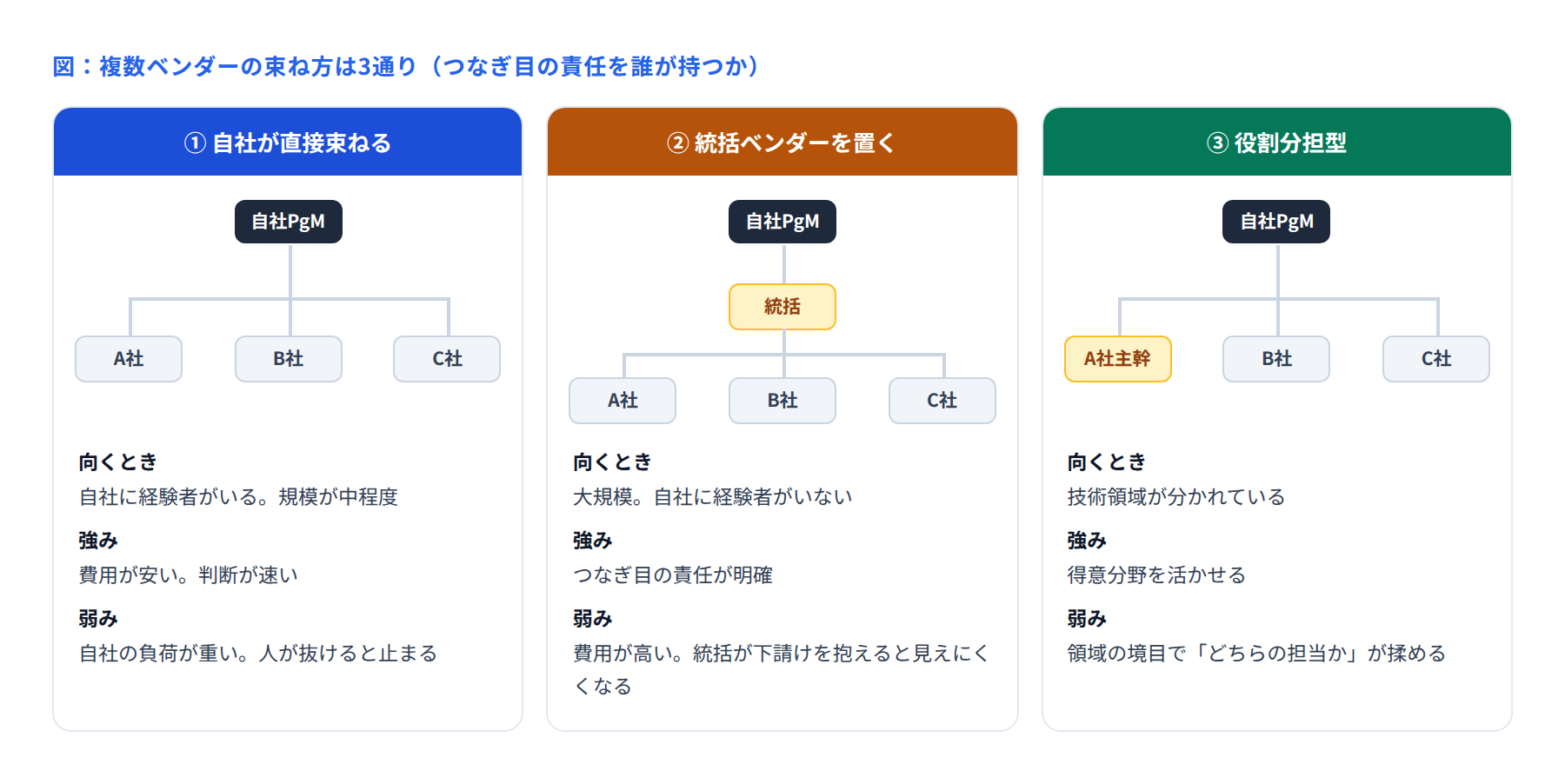The width and height of the screenshot is (1565, 784).
Task: Click the yellow 統括 node
Action: [782, 307]
